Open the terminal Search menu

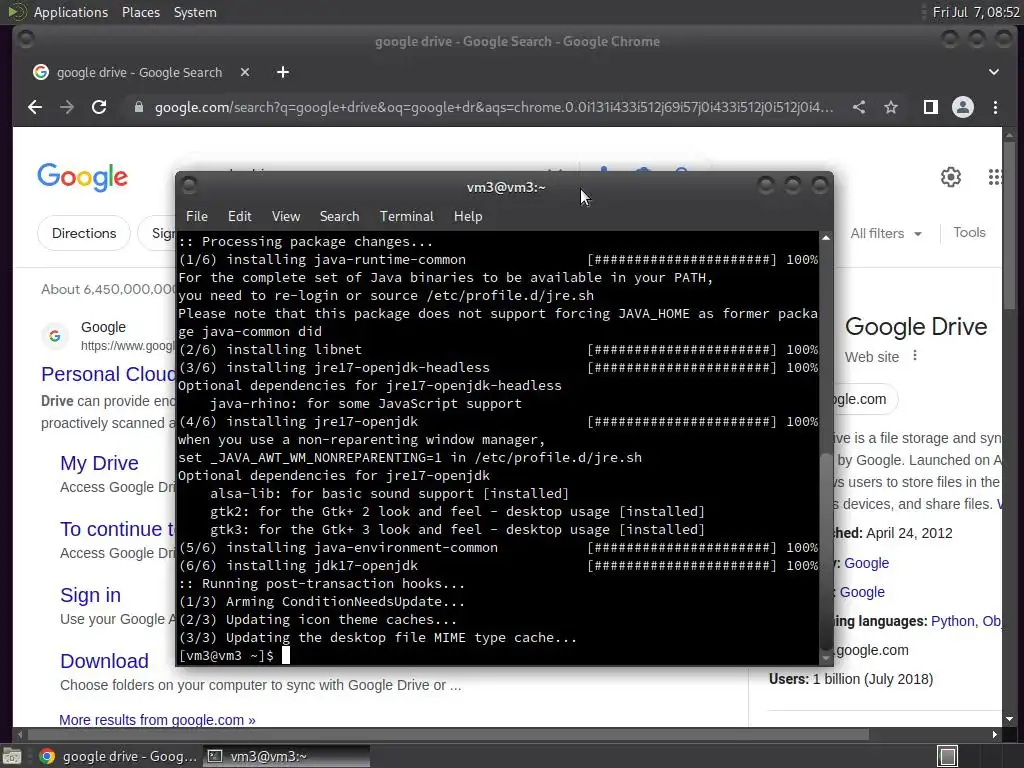[x=339, y=216]
